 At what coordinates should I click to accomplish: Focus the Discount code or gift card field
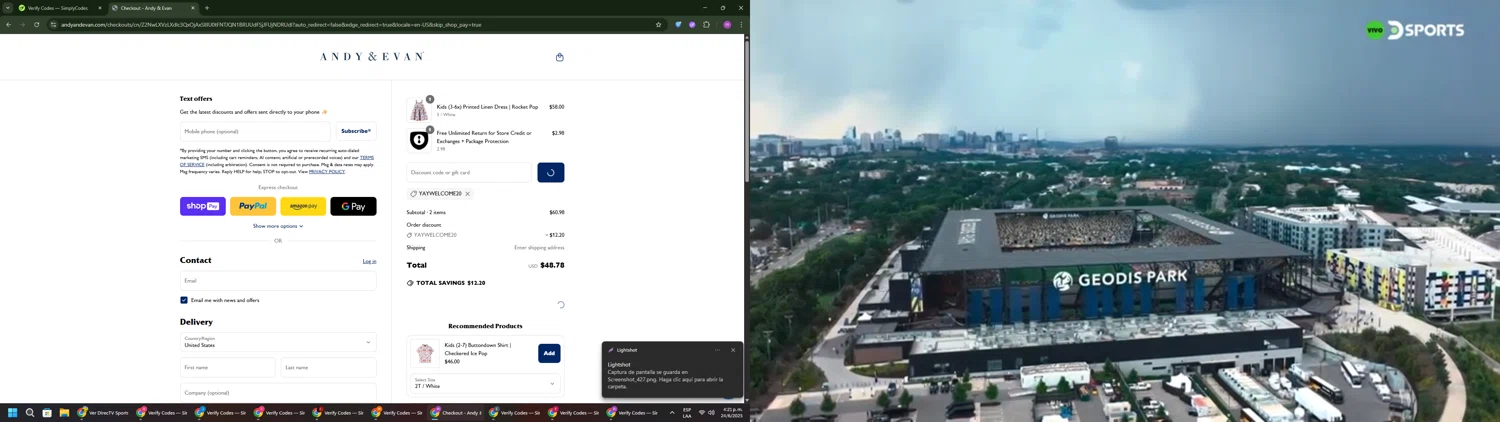(x=469, y=172)
